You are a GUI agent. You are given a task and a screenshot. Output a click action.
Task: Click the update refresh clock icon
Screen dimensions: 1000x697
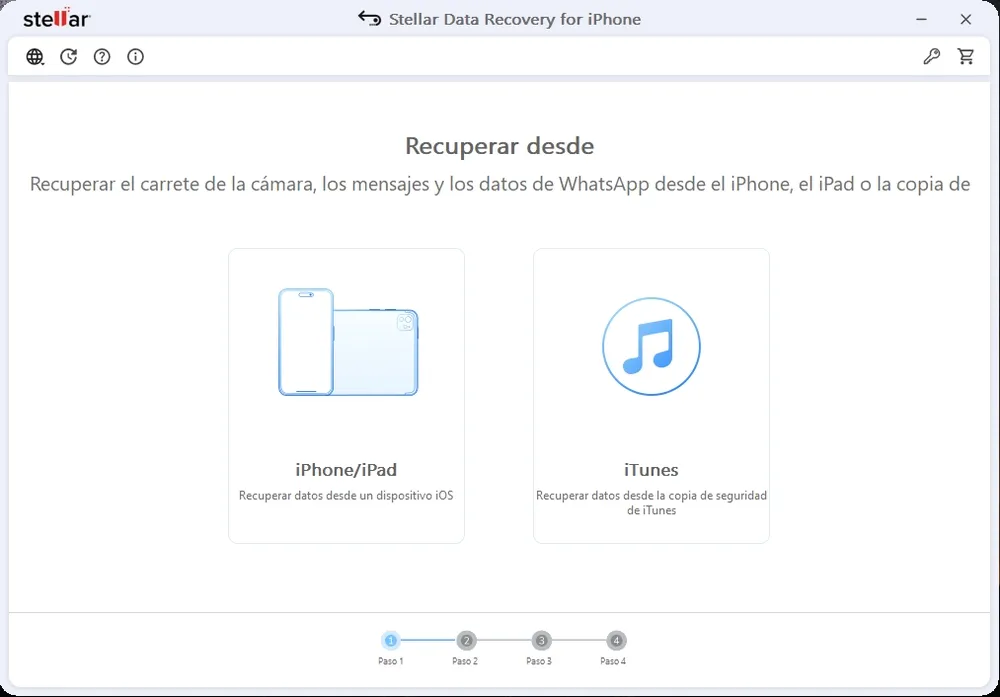click(x=68, y=57)
